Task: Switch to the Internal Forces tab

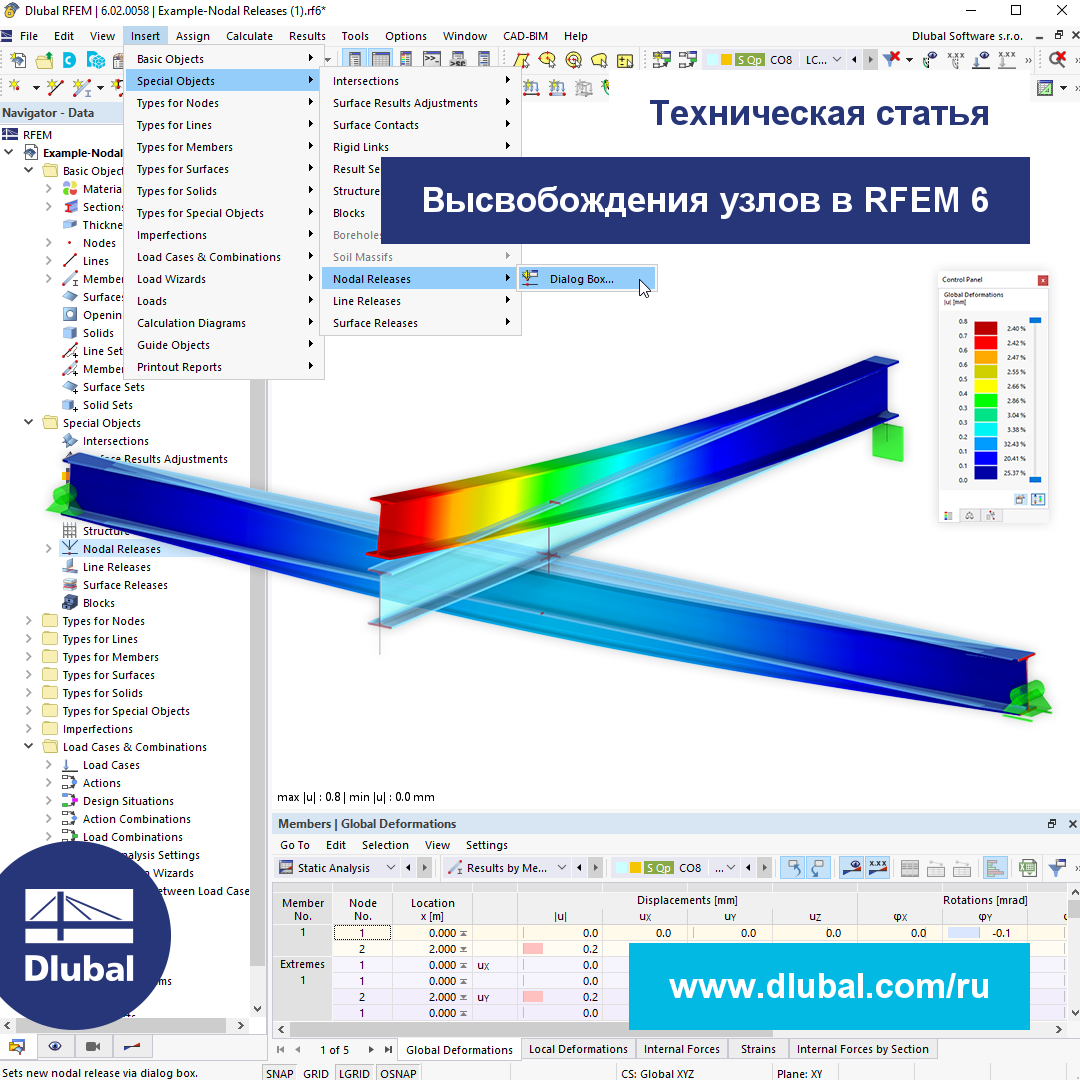Action: tap(681, 1049)
